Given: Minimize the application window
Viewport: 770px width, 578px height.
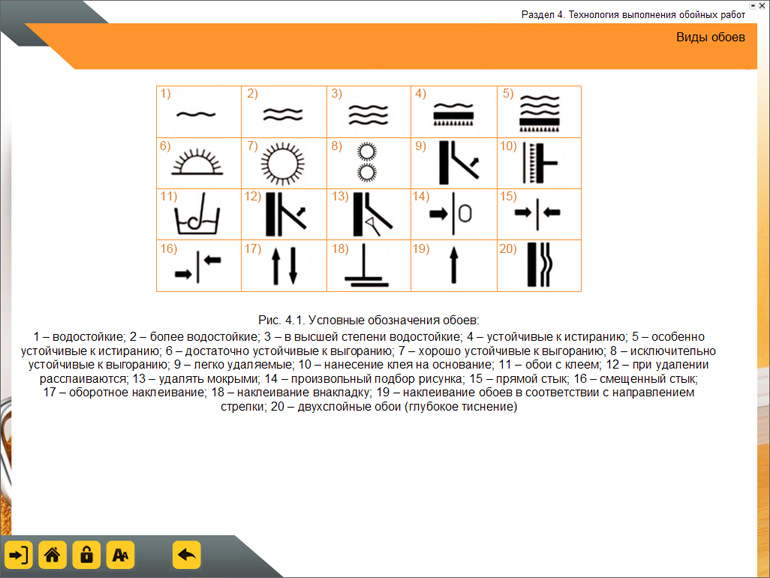Looking at the screenshot, I should coord(752,5).
